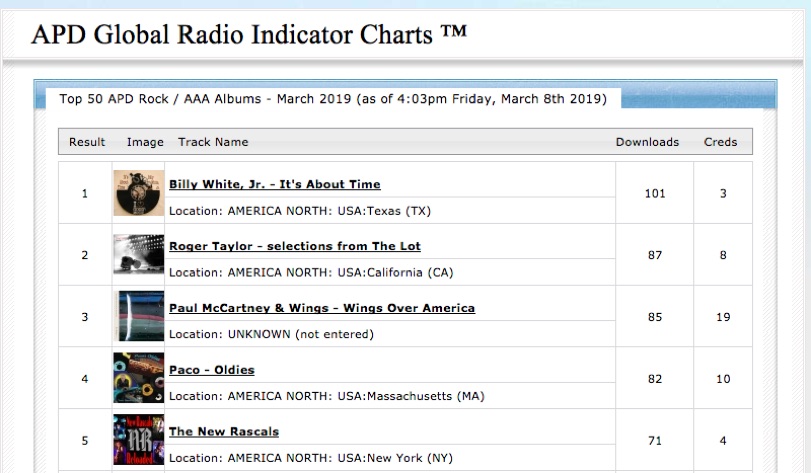Click The New Rascals album cover thumbnail

pyautogui.click(x=138, y=440)
